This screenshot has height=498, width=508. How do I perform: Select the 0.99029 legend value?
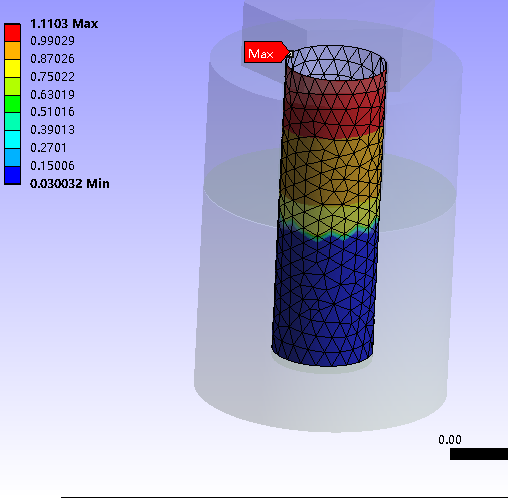tap(52, 41)
